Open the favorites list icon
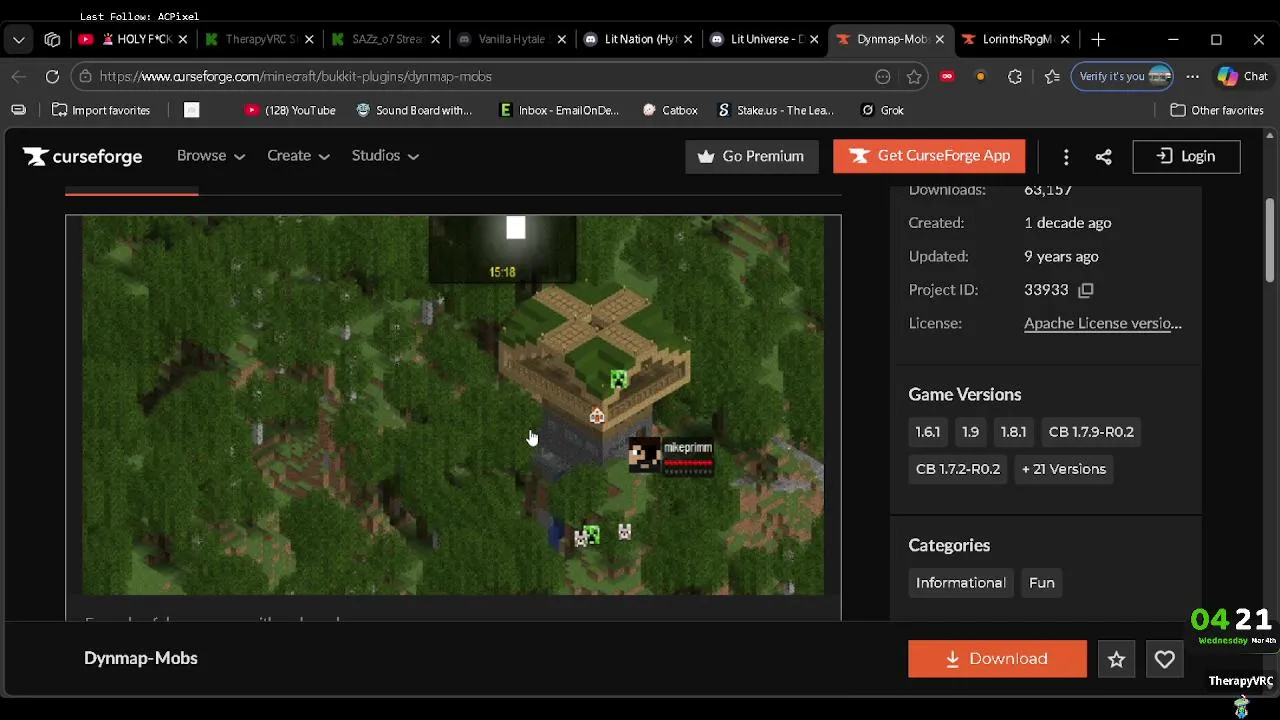The height and width of the screenshot is (720, 1280). (1052, 76)
